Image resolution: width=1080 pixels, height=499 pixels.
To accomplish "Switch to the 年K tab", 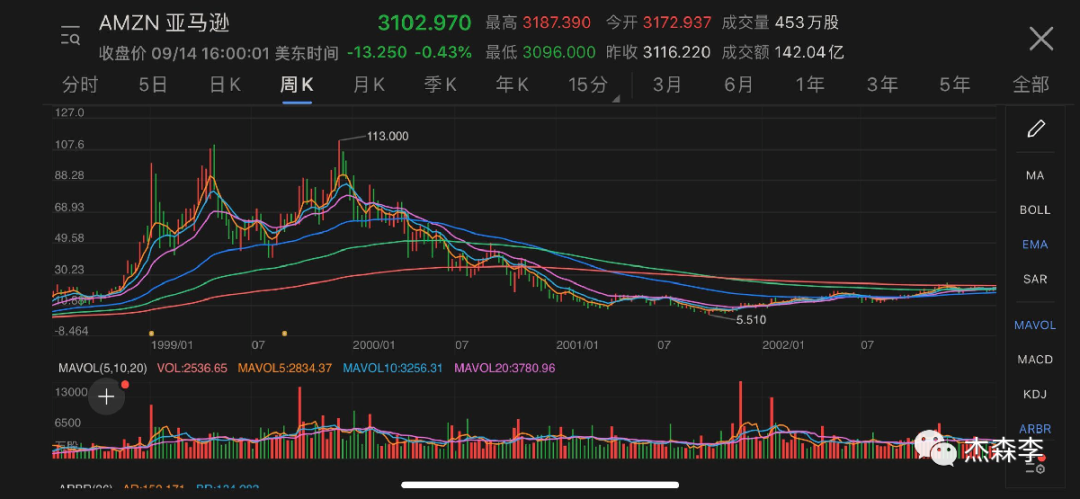I will pyautogui.click(x=512, y=85).
